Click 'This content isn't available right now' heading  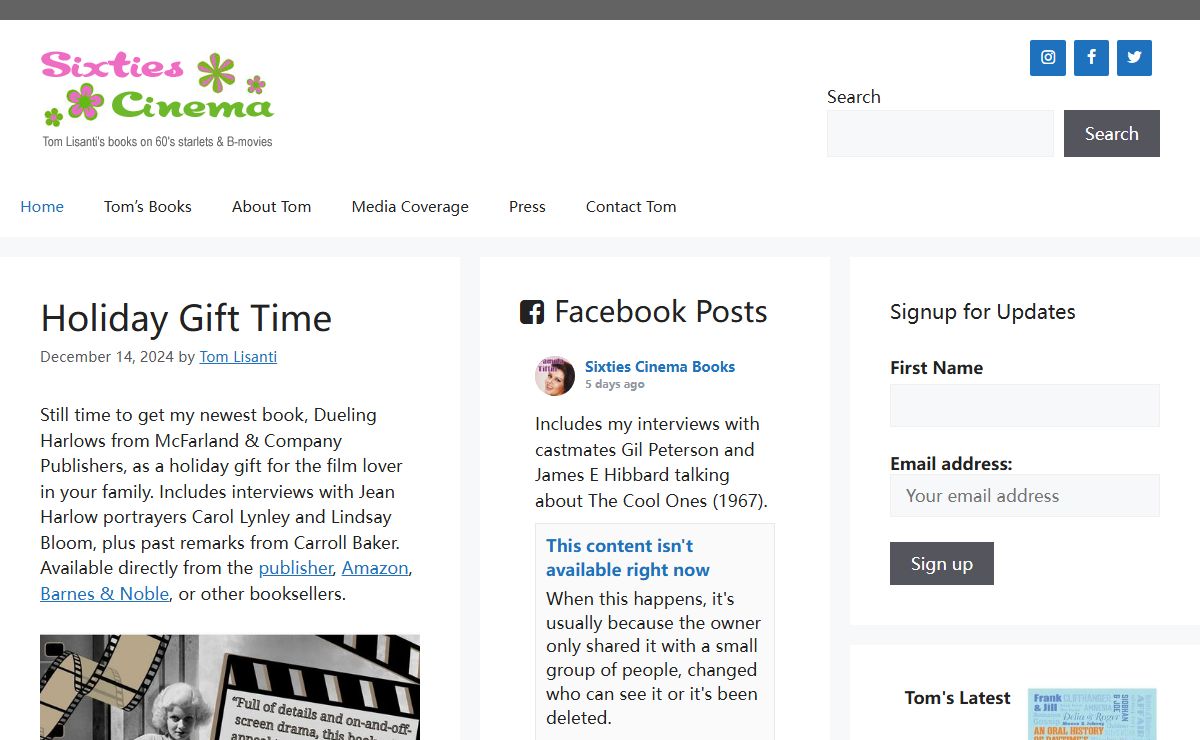coord(628,558)
